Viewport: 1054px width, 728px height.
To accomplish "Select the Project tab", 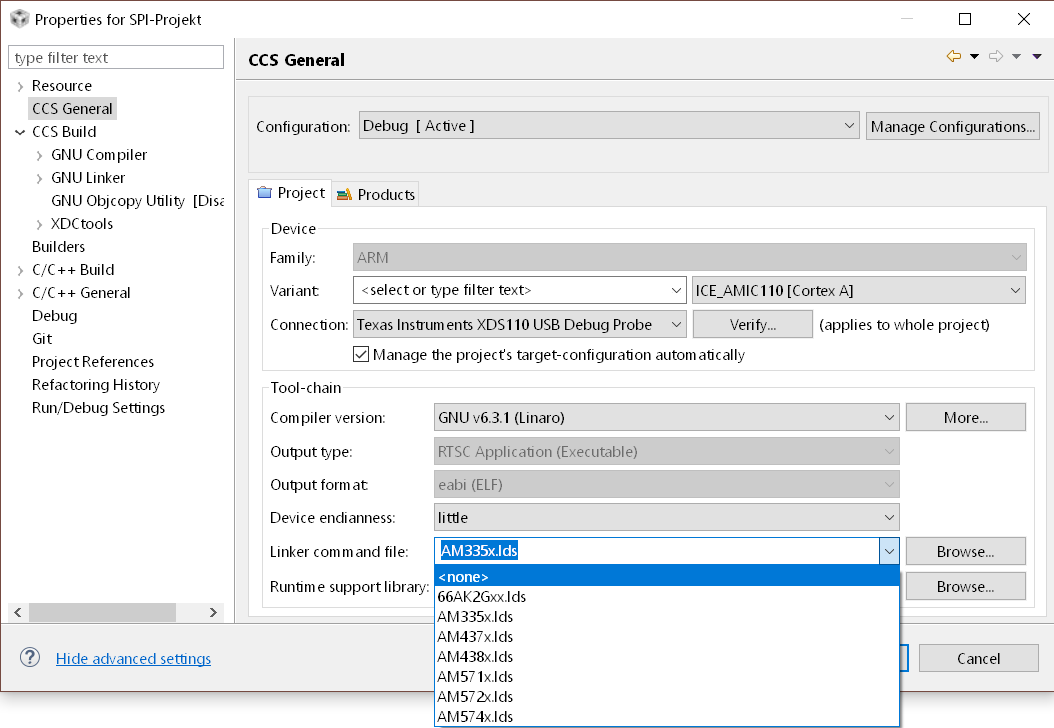I will 292,193.
